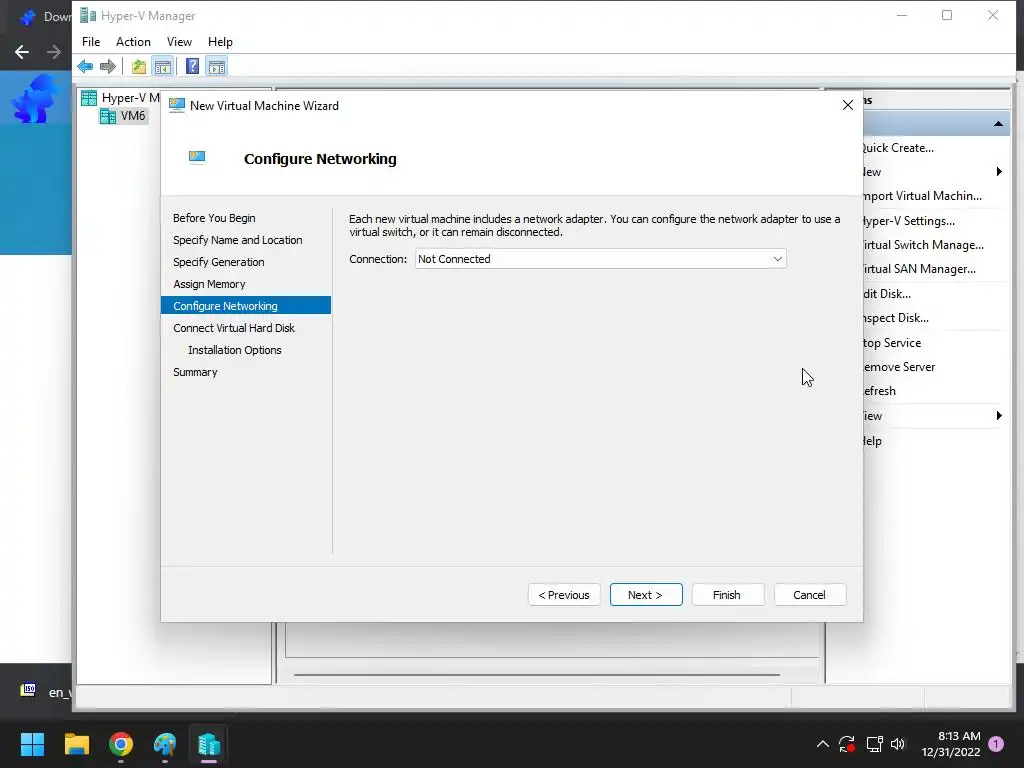
Task: Go to Specify Name and Location step
Action: 238,240
